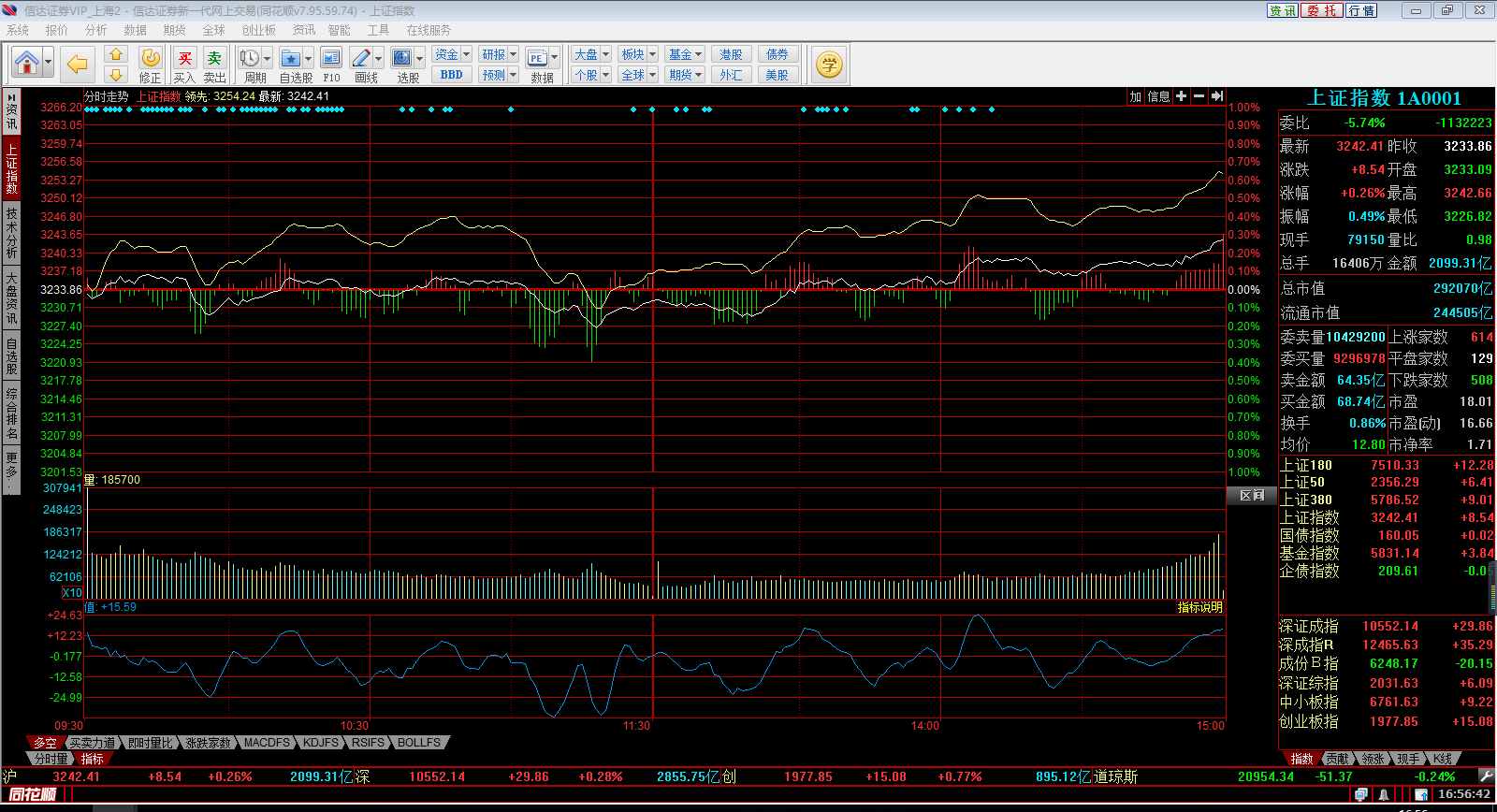Open the home page icon in toolbar
The height and width of the screenshot is (812, 1497).
pyautogui.click(x=27, y=64)
